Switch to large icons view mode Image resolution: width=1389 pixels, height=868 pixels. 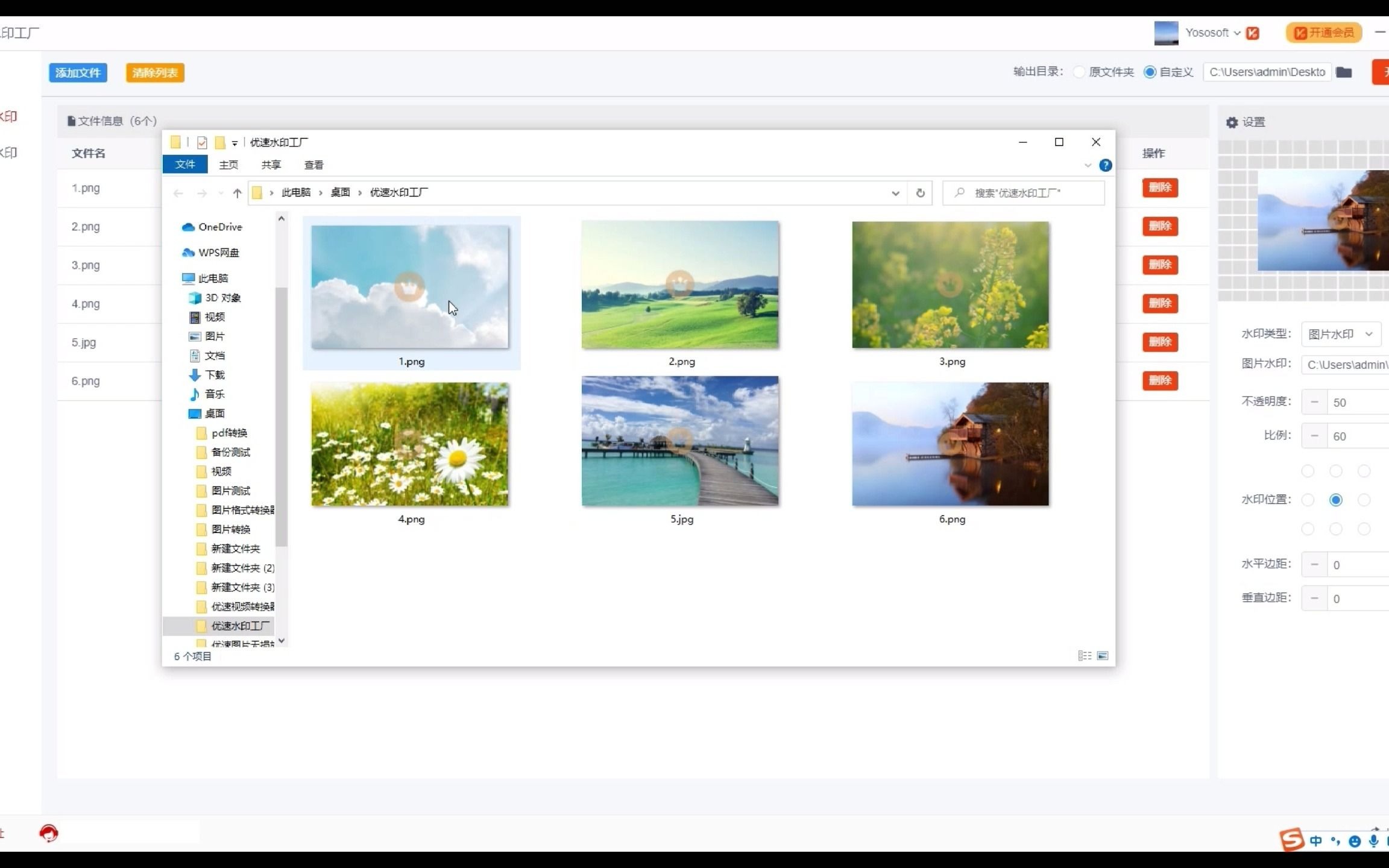pos(1103,656)
